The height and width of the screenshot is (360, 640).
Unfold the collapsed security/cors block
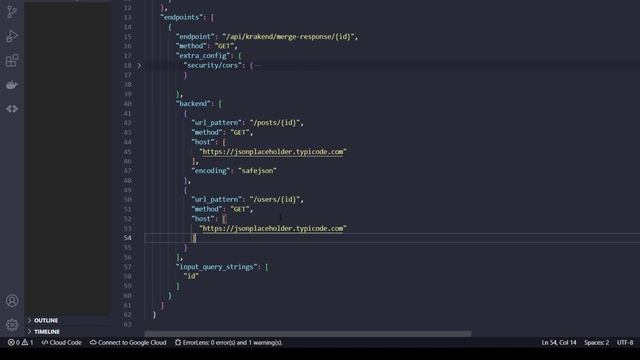point(139,65)
